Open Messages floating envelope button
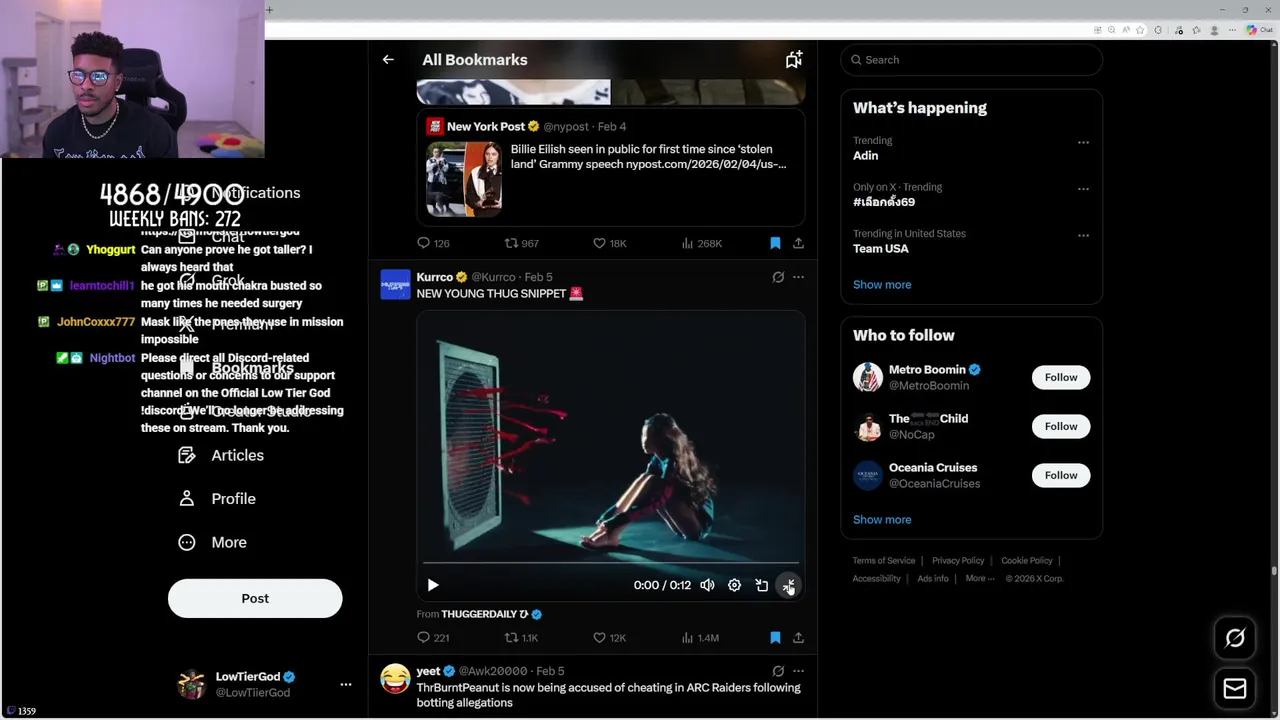This screenshot has width=1280, height=720. click(x=1235, y=688)
